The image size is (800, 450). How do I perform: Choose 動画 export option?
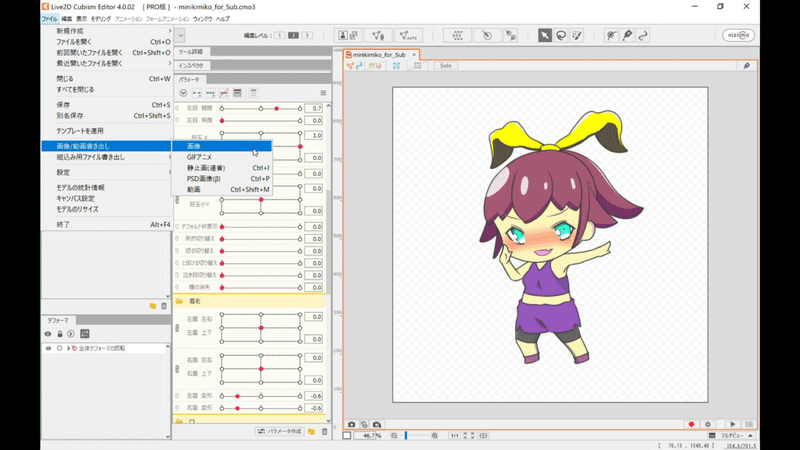[x=221, y=189]
